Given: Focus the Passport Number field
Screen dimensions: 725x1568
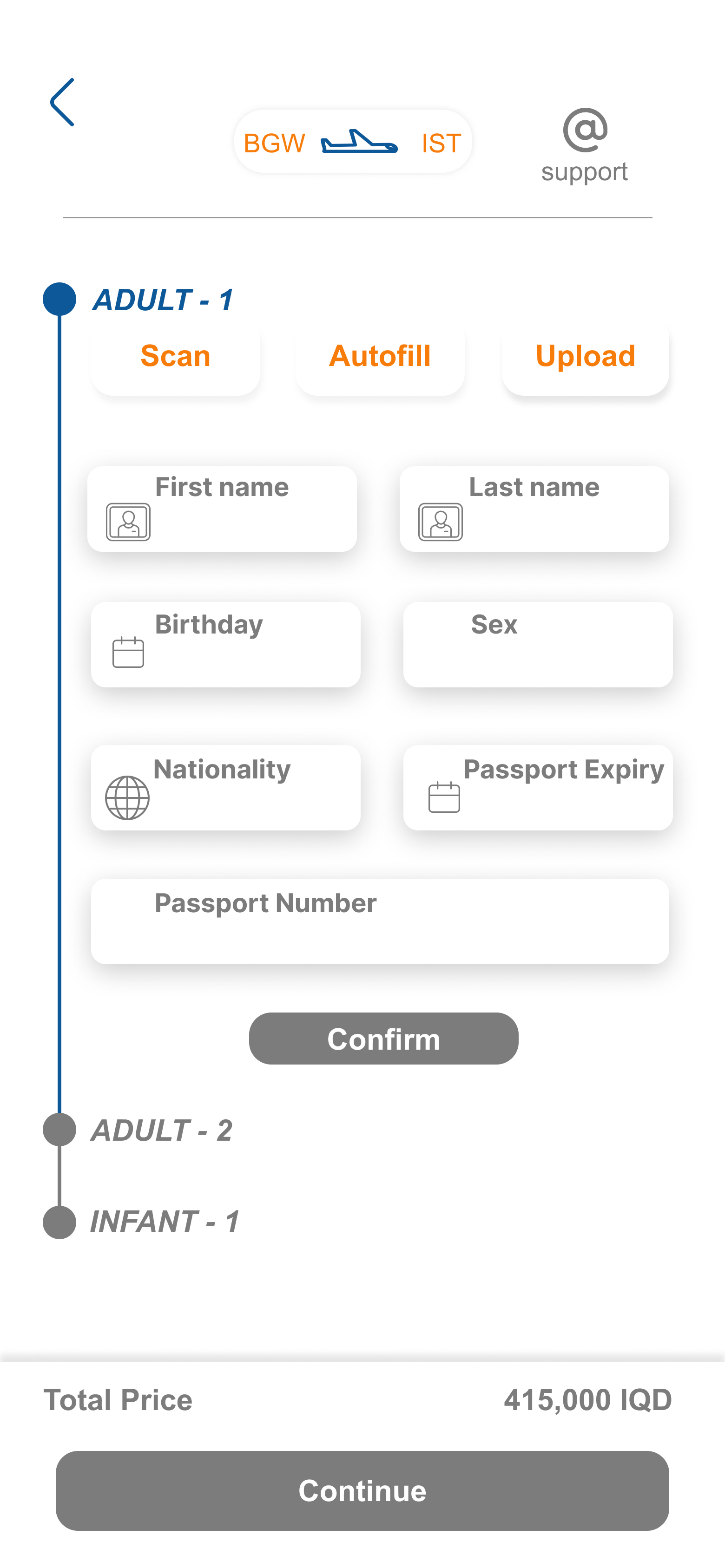Looking at the screenshot, I should (x=380, y=921).
